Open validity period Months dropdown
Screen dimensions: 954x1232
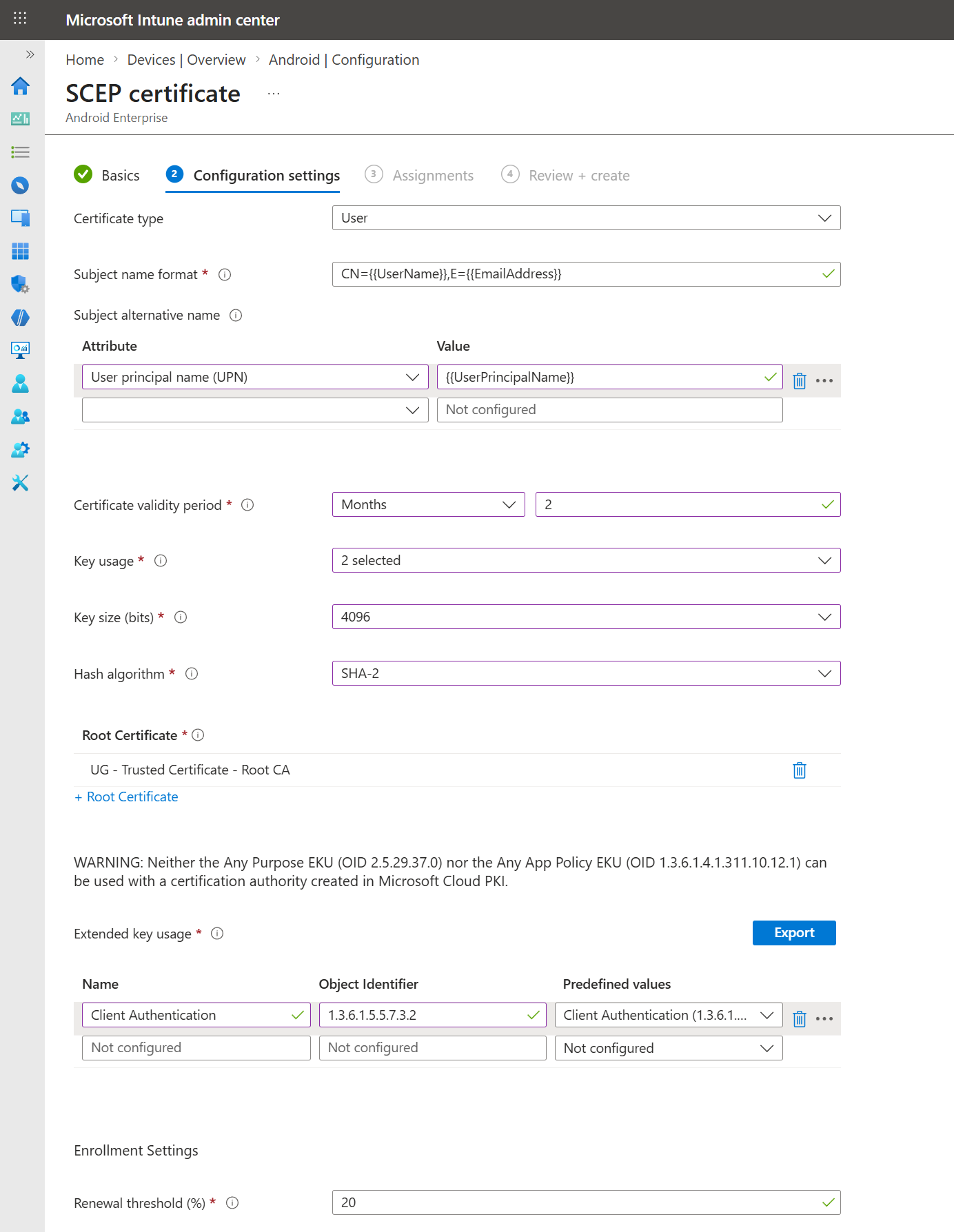click(429, 504)
